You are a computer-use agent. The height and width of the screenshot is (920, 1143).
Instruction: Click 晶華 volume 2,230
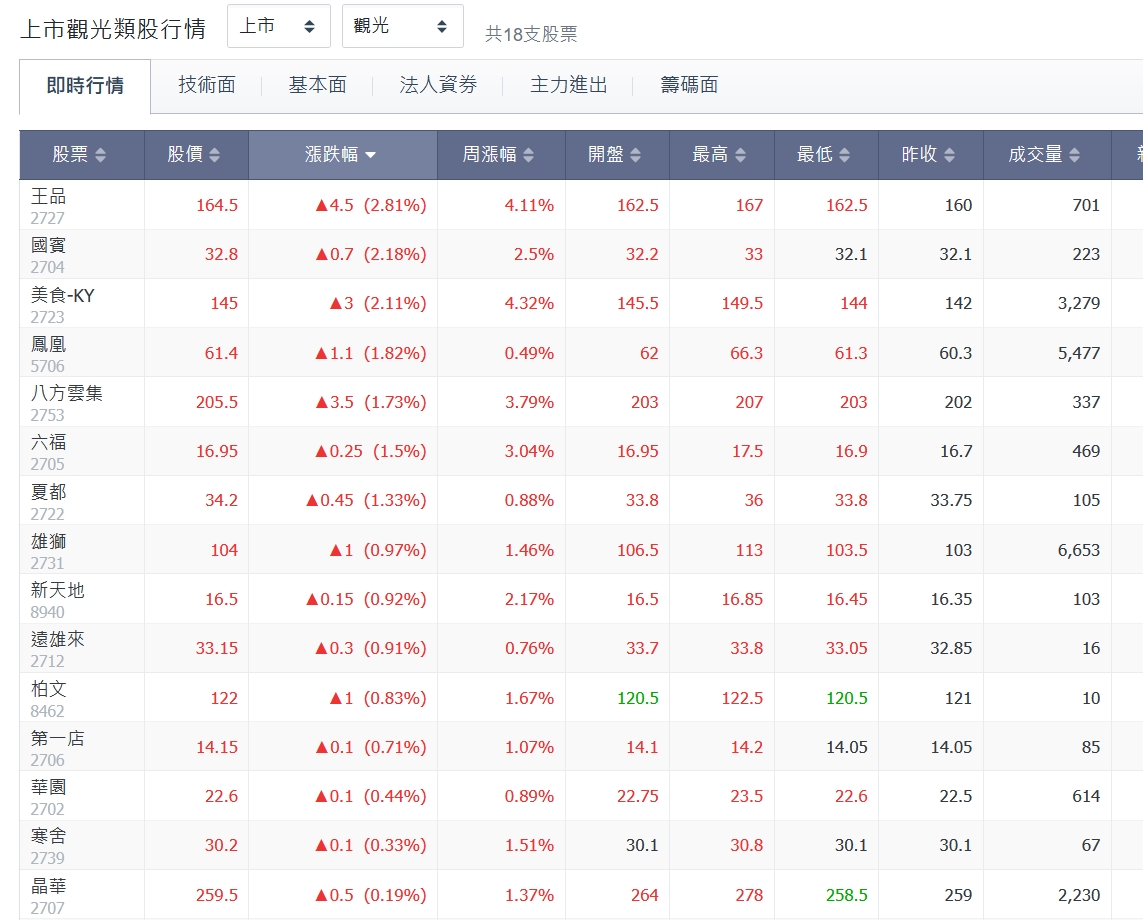(1079, 895)
